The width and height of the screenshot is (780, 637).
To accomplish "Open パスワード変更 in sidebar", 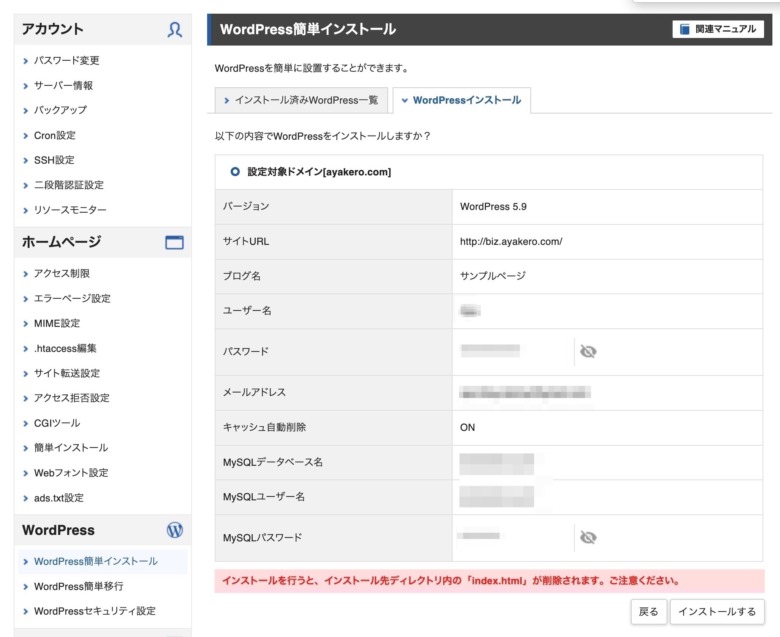I will click(x=66, y=61).
